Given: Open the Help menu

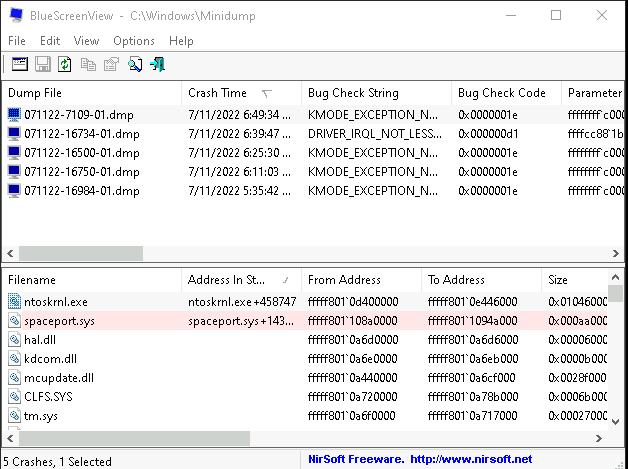Looking at the screenshot, I should pos(181,41).
